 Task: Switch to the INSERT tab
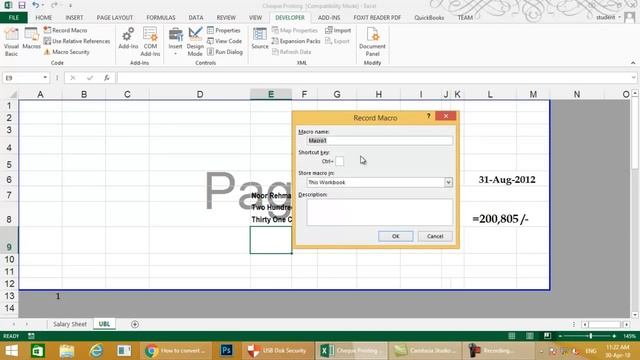(x=74, y=18)
